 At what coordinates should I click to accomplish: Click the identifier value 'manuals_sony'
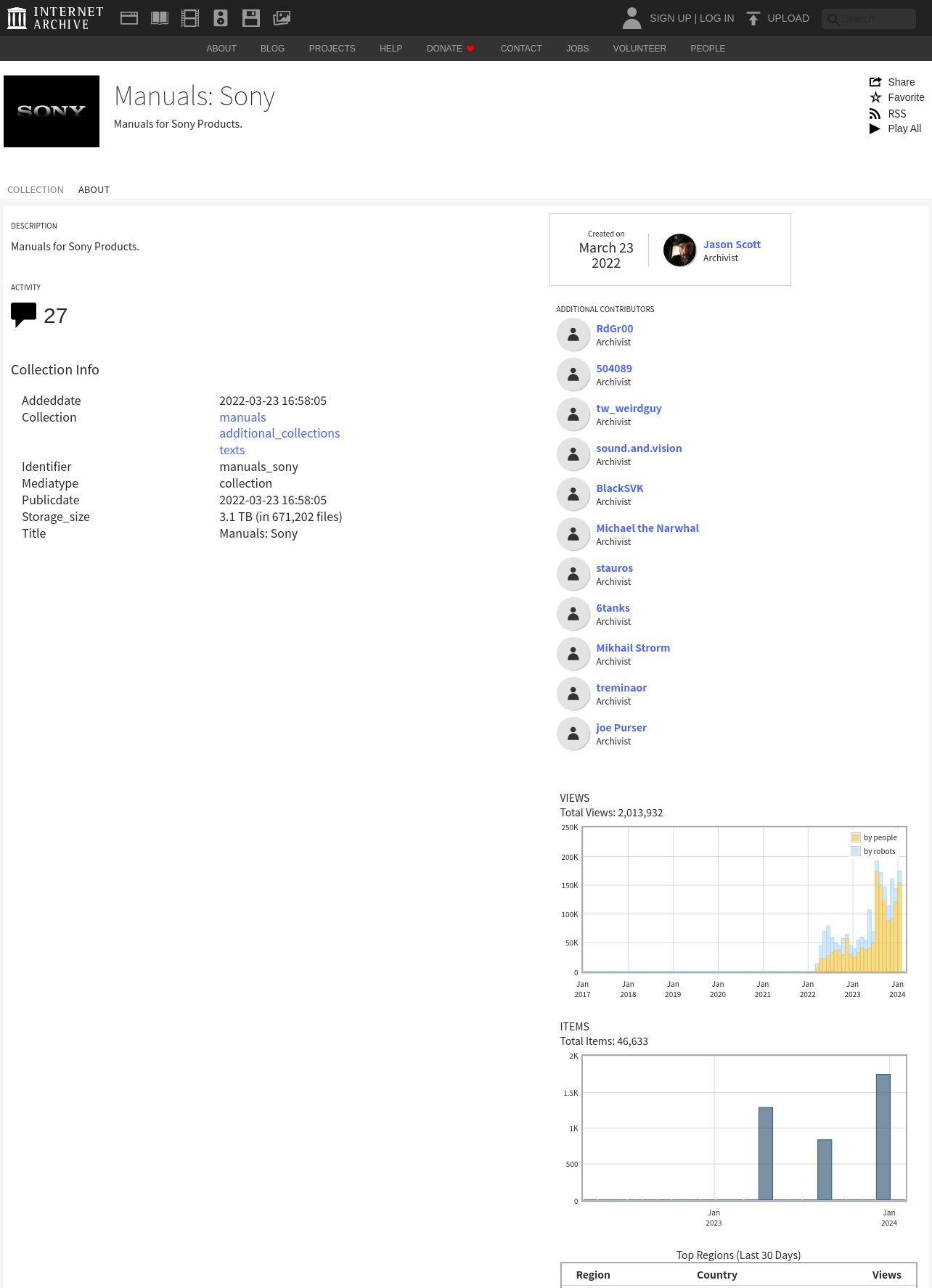pyautogui.click(x=258, y=467)
